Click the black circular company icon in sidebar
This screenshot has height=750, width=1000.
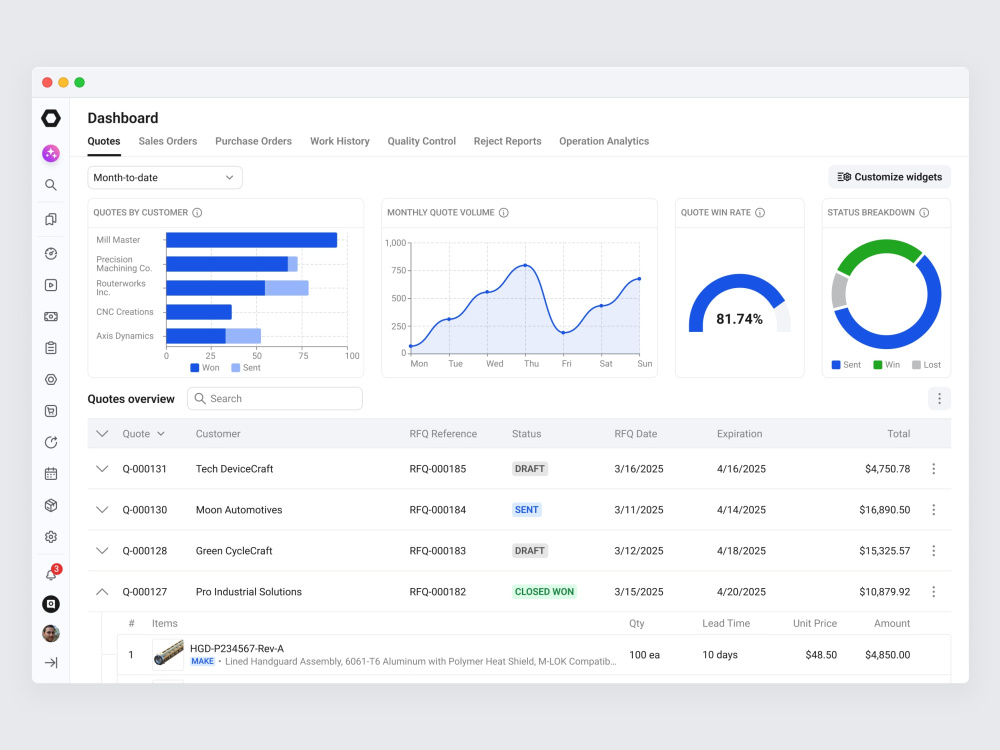[51, 604]
